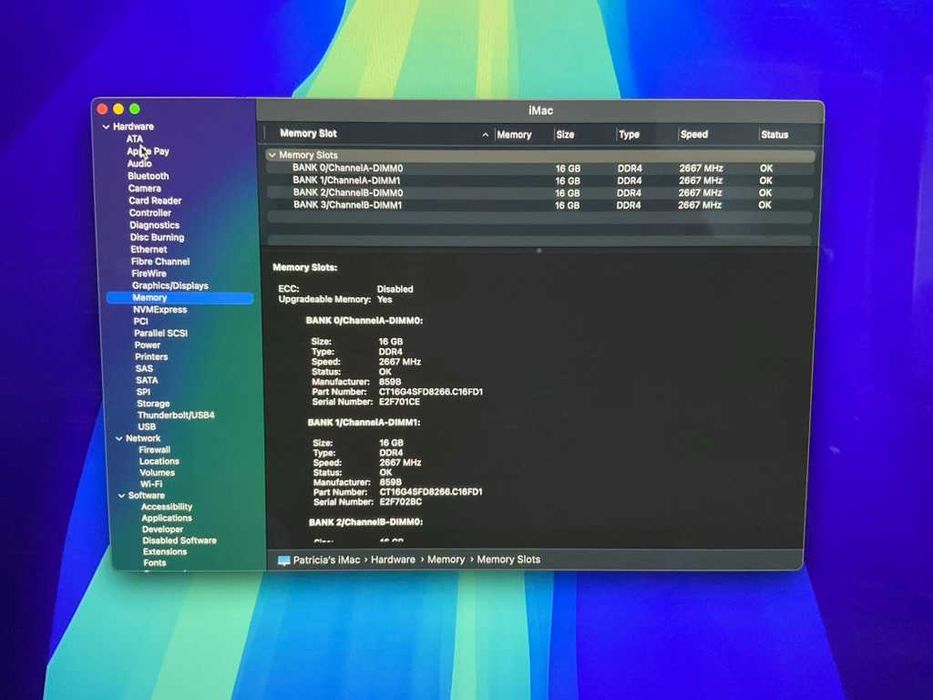Viewport: 933px width, 700px height.
Task: Select row BANK 1/ChannelA-DIMM1
Action: [540, 180]
